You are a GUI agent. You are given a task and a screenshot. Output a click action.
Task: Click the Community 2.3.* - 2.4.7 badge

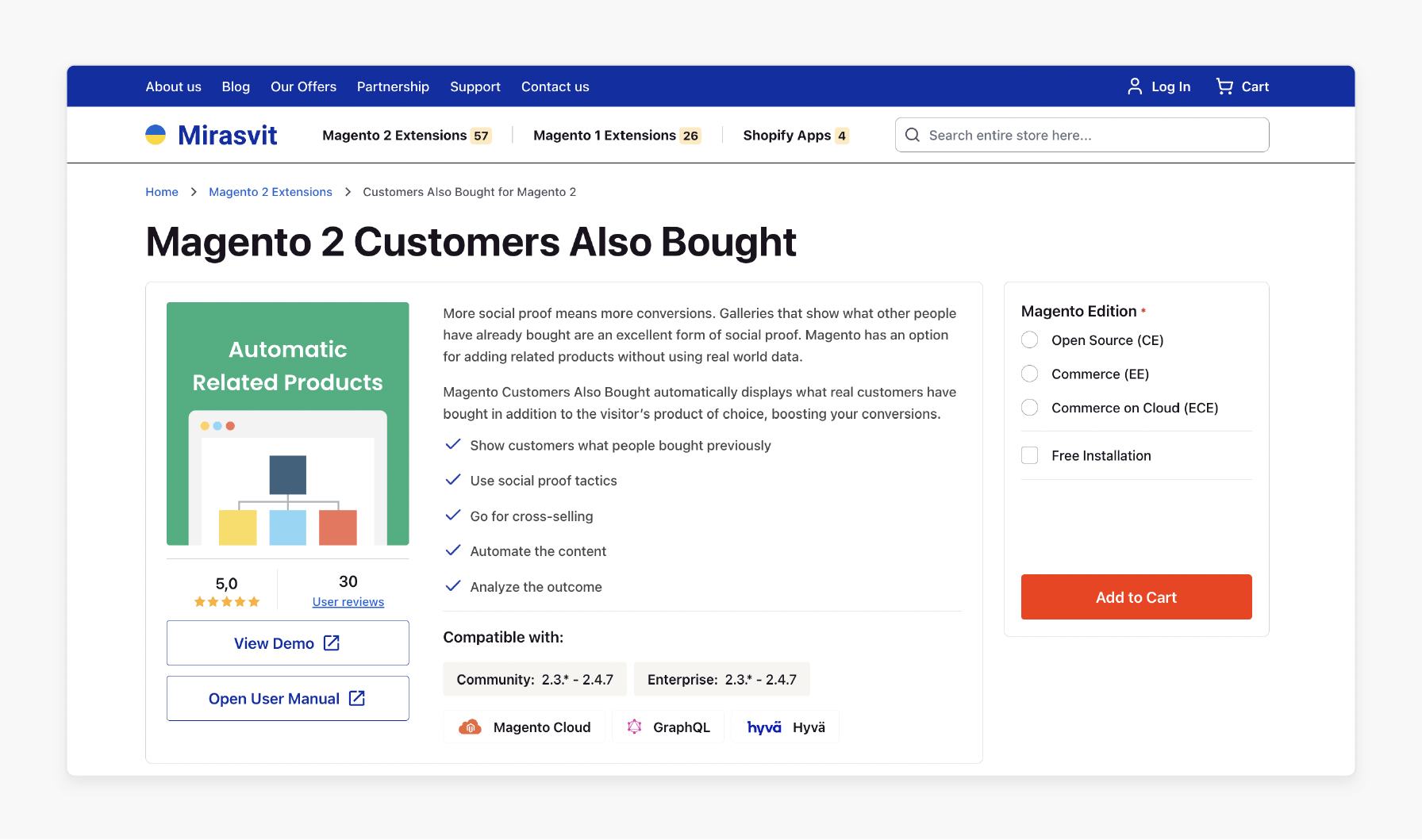535,680
